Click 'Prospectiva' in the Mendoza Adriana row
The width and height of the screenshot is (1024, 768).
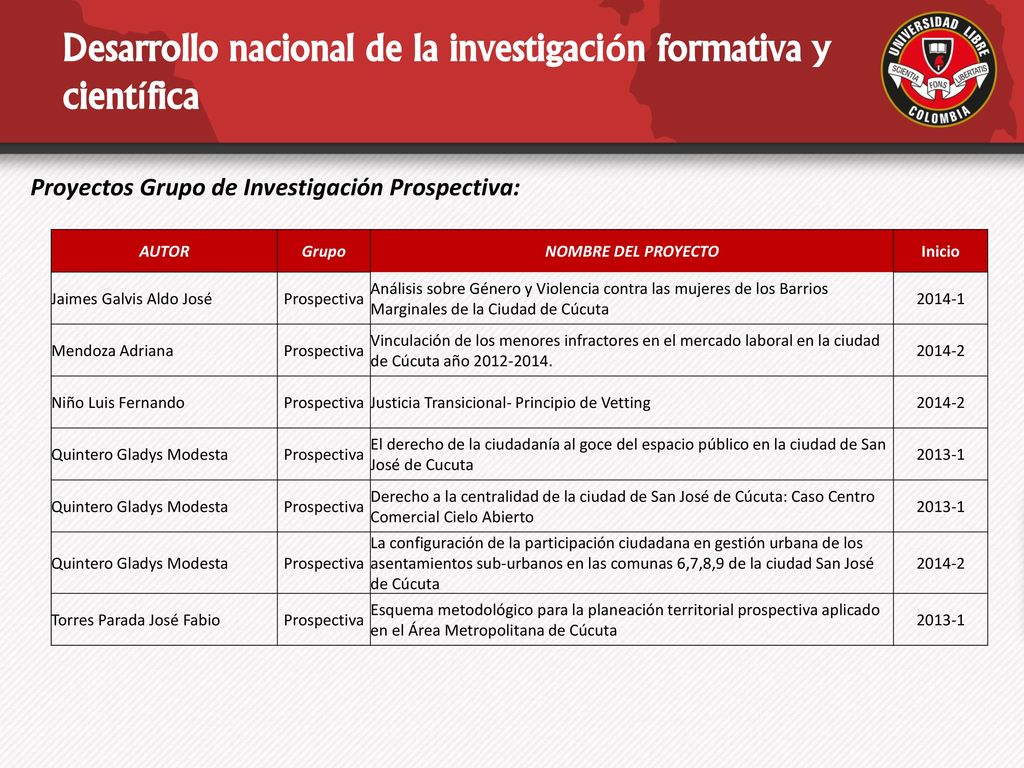[323, 351]
